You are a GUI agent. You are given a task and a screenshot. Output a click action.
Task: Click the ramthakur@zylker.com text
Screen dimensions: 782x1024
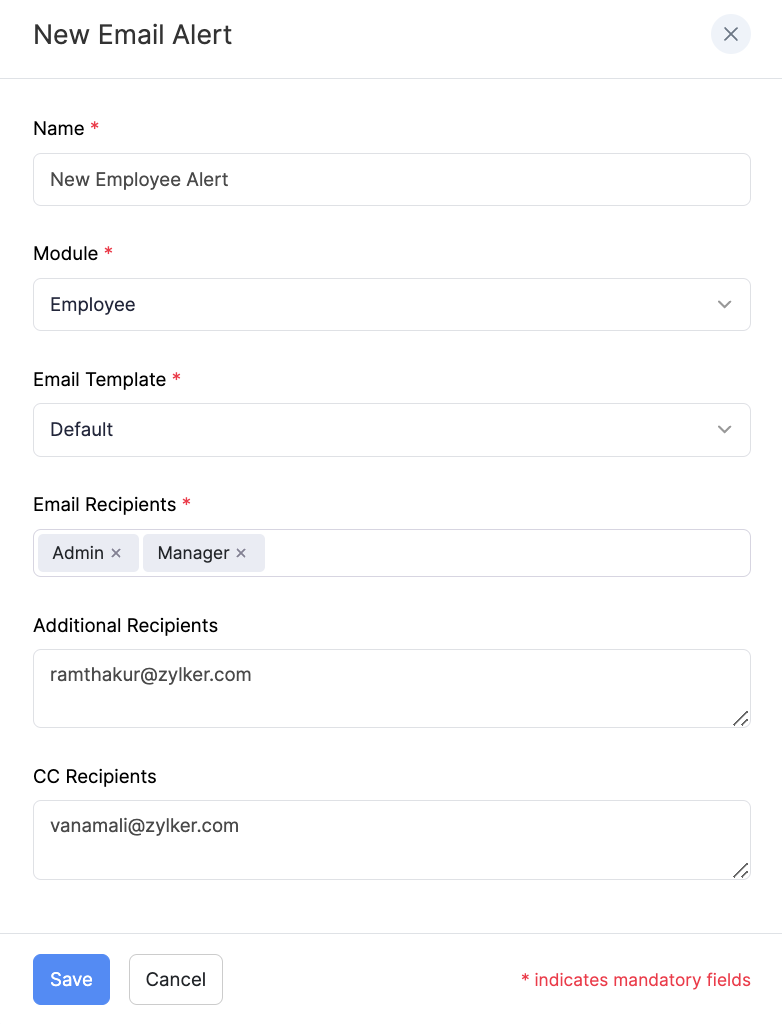point(150,675)
